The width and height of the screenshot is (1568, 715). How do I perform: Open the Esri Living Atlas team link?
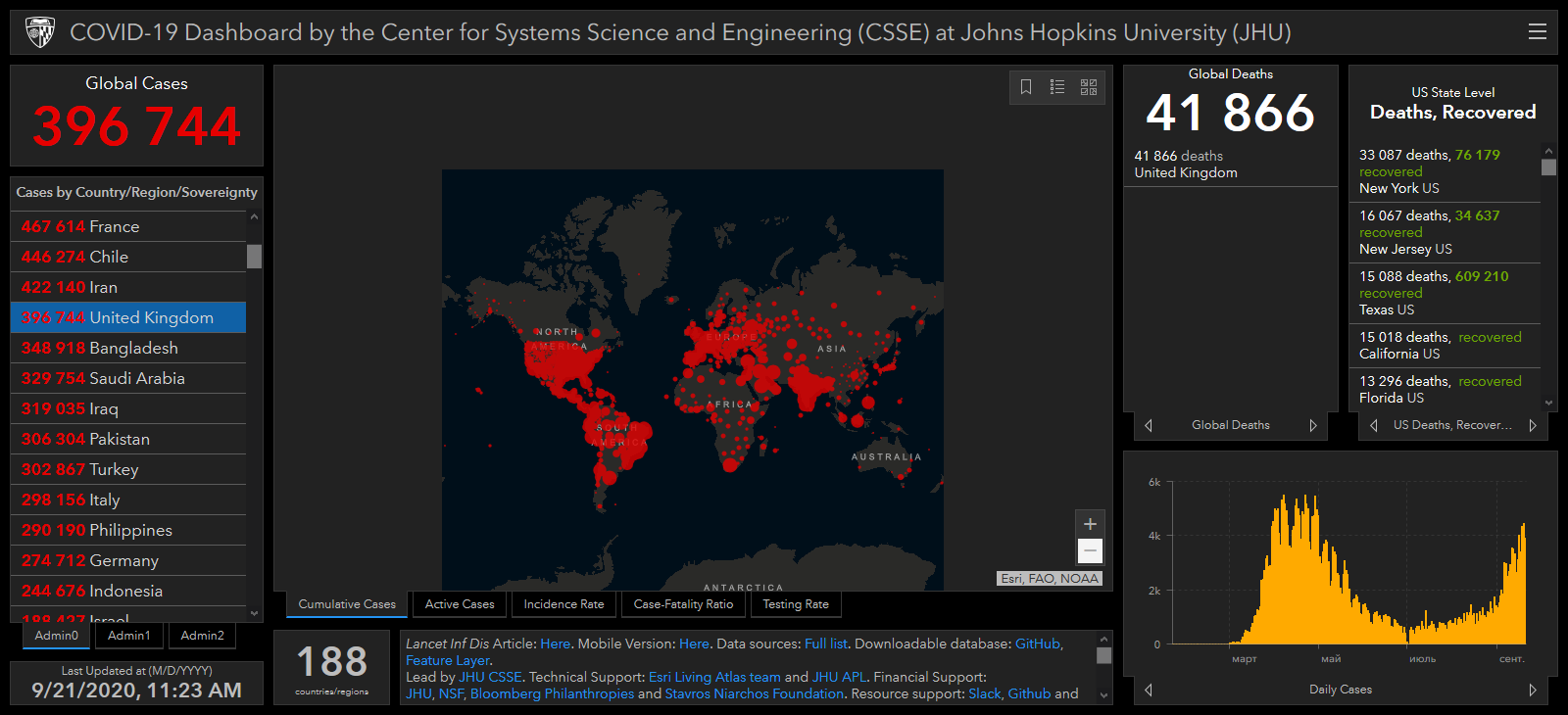click(714, 677)
